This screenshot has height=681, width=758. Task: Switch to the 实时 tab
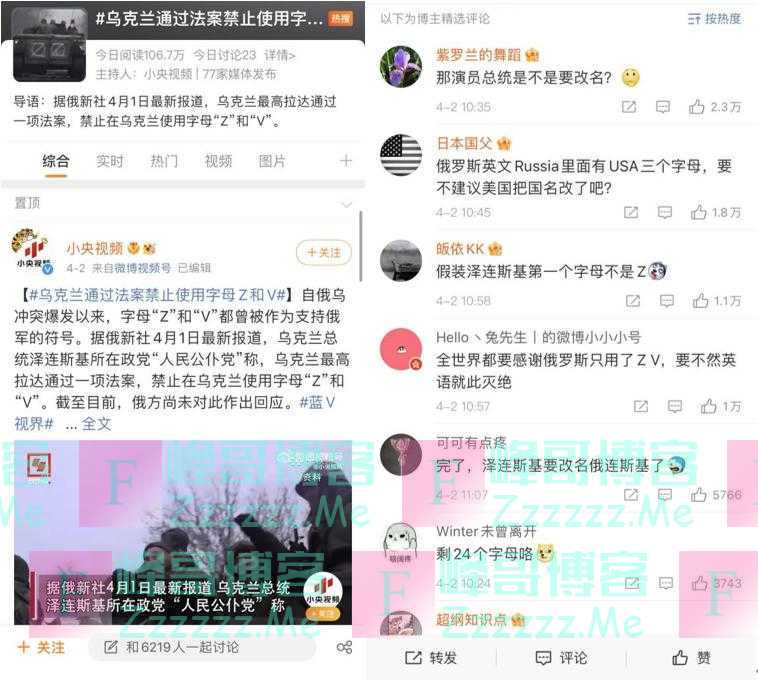[110, 161]
